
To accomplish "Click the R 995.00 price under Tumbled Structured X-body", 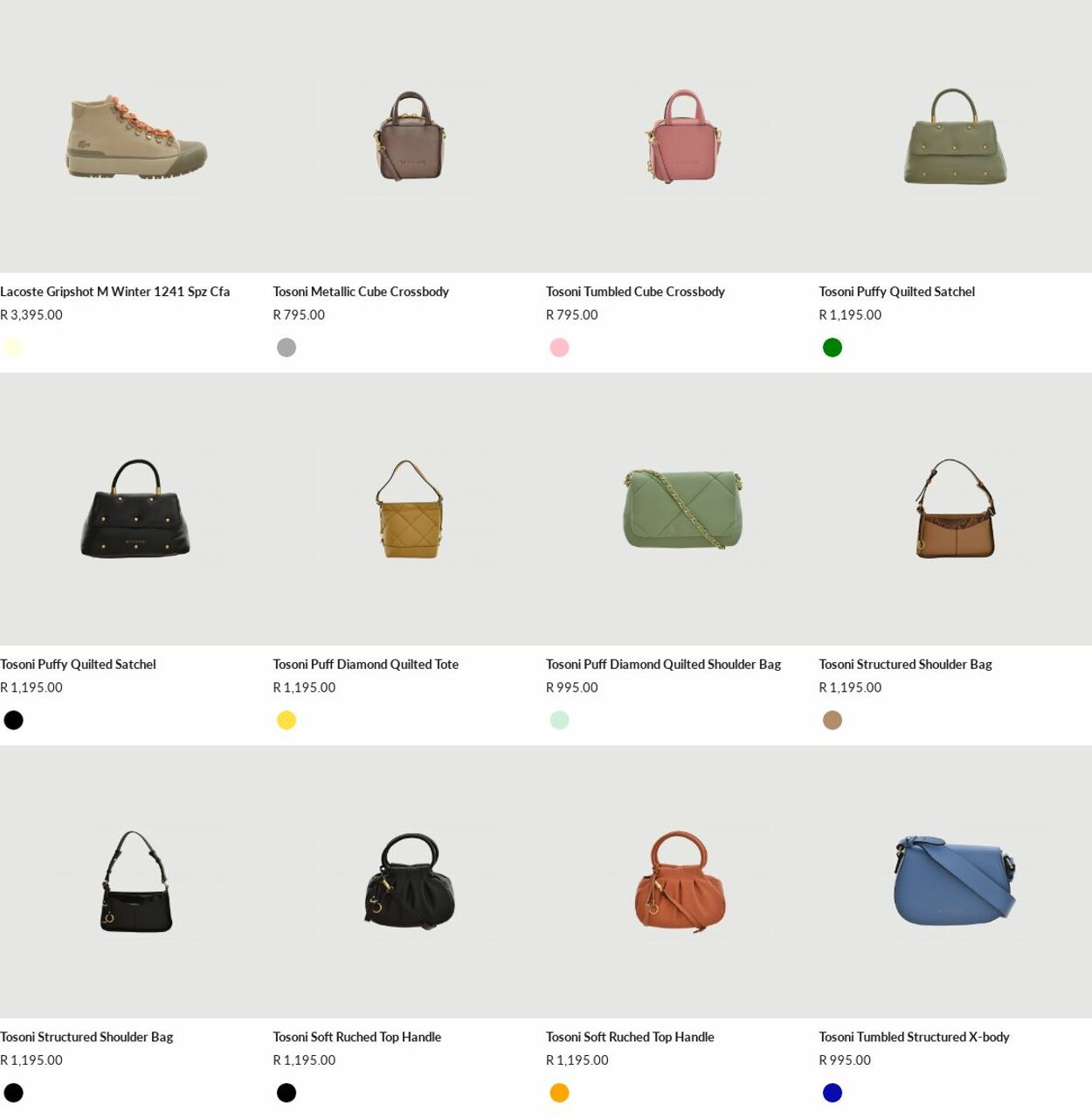I will 845,1060.
